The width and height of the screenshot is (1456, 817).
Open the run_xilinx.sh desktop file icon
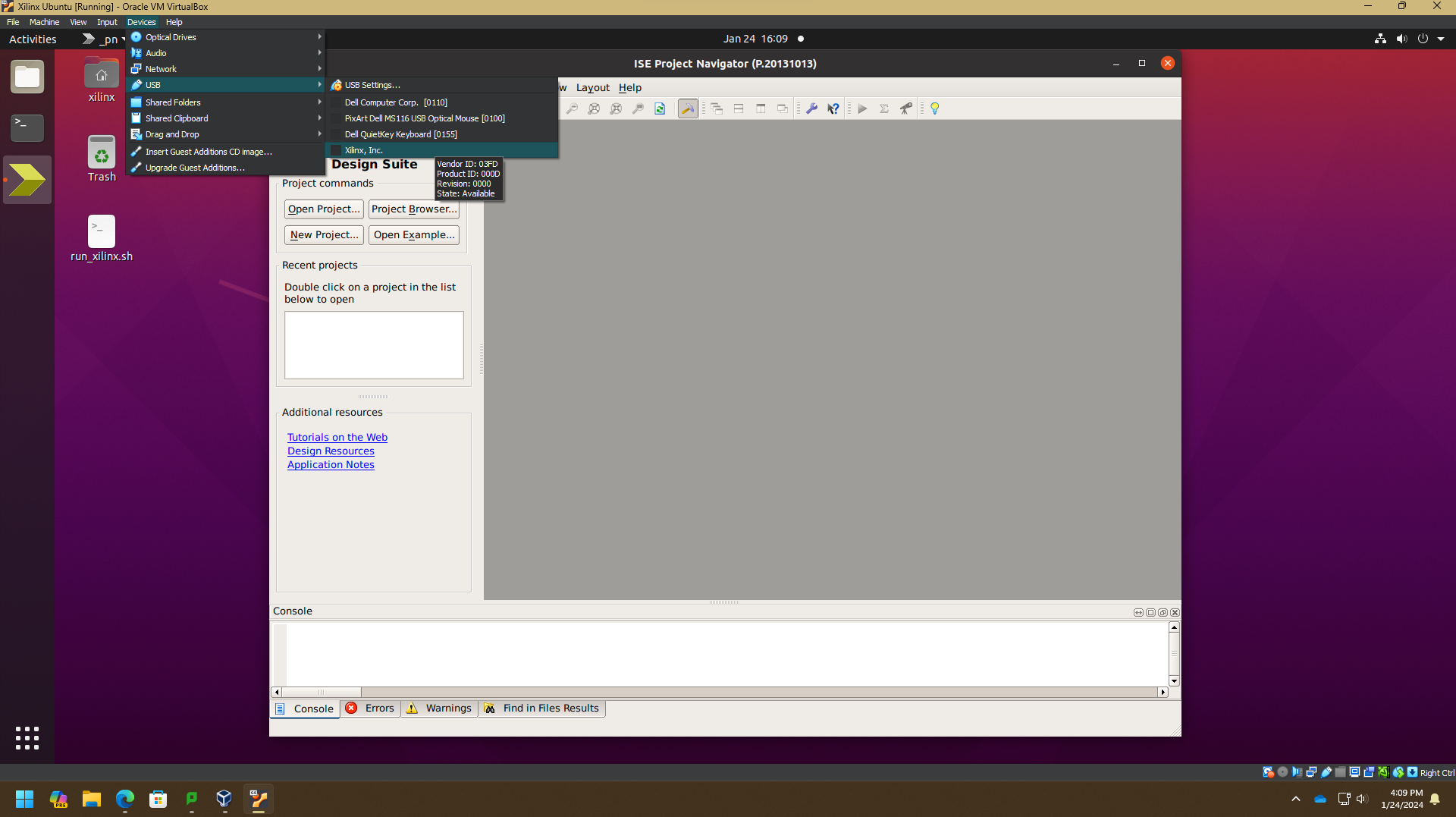click(102, 231)
